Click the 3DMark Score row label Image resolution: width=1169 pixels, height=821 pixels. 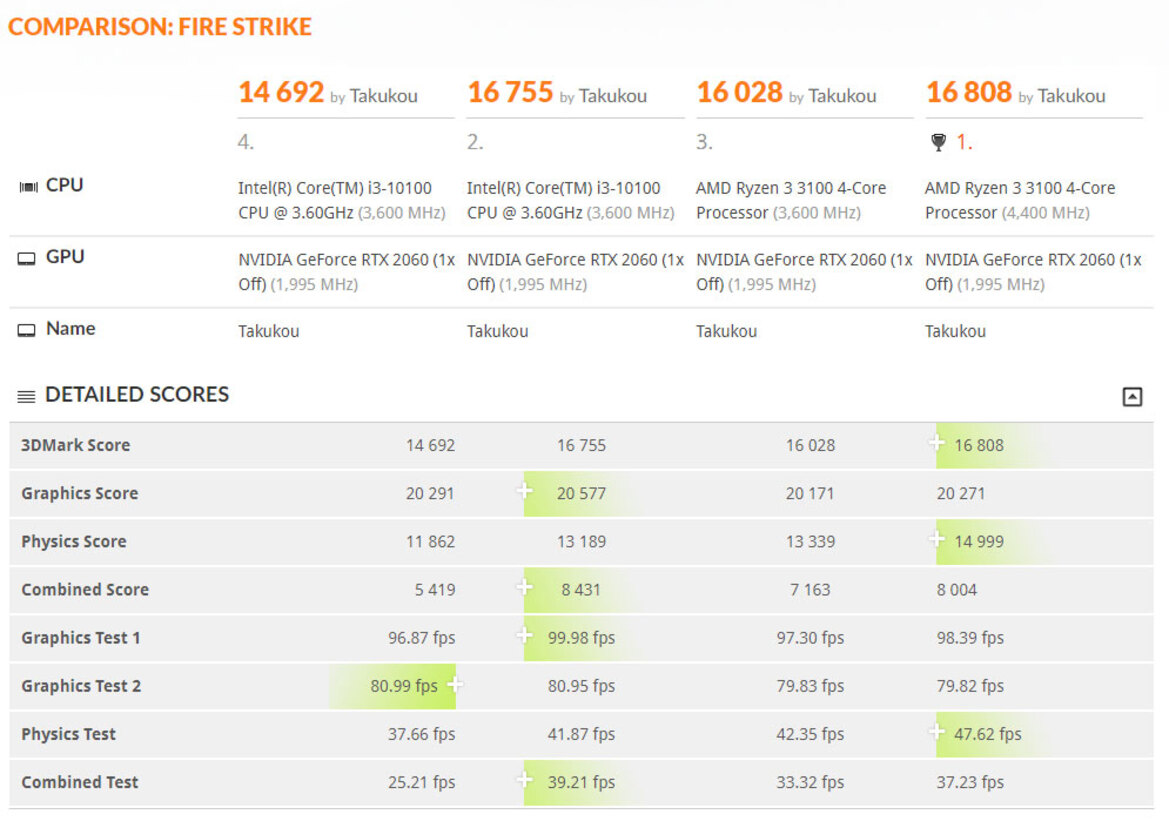click(x=75, y=445)
